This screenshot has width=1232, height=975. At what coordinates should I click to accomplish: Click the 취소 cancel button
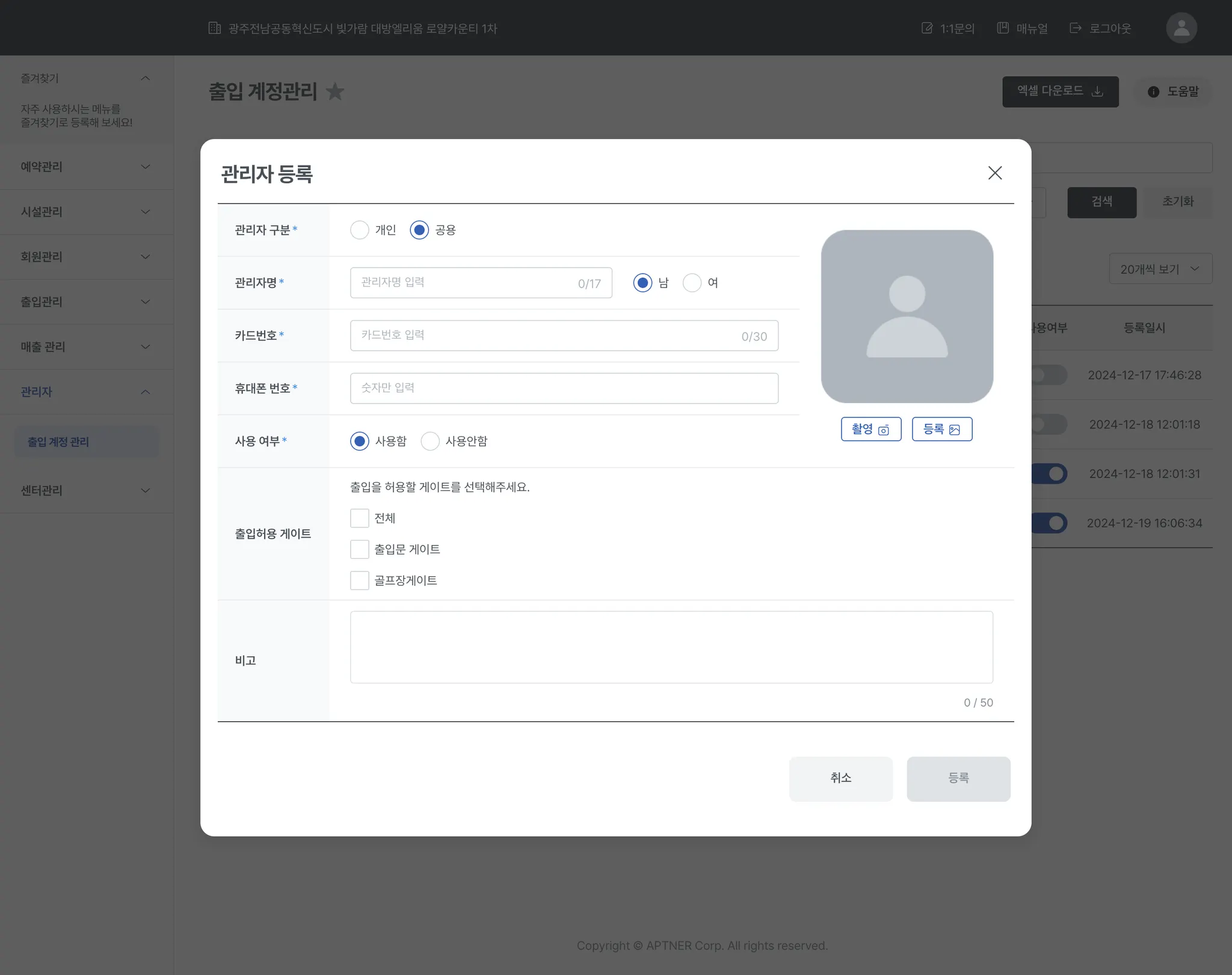click(x=840, y=778)
